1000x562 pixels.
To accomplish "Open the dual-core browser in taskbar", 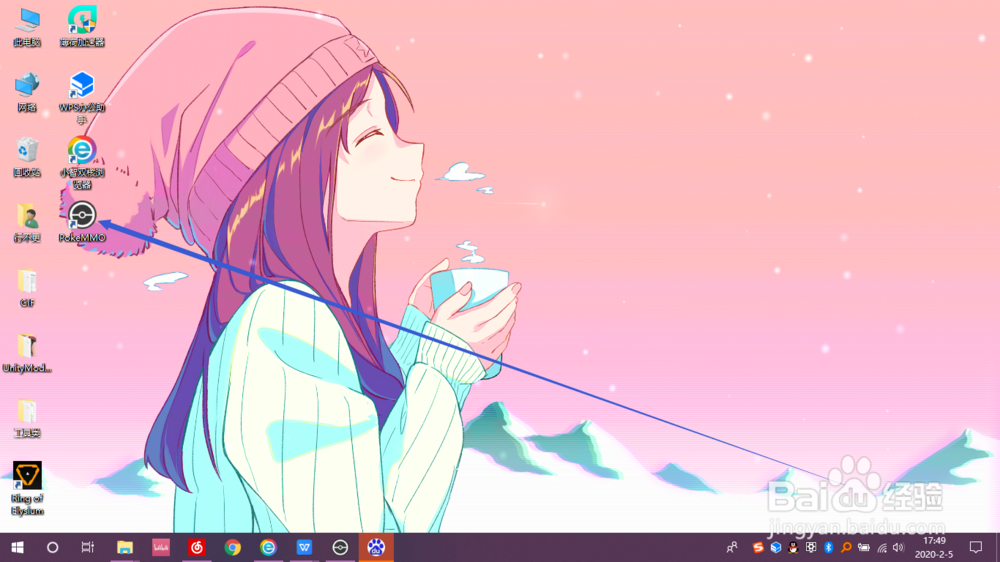I will pyautogui.click(x=268, y=547).
